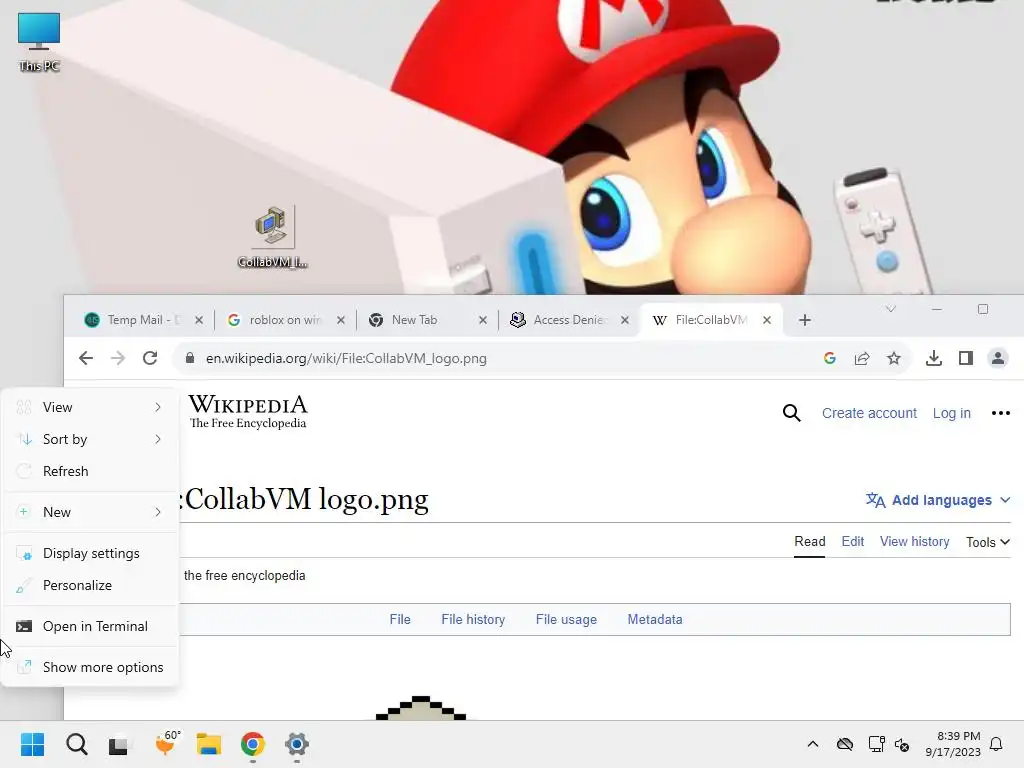Open Chrome side panel
The height and width of the screenshot is (768, 1024).
[966, 358]
